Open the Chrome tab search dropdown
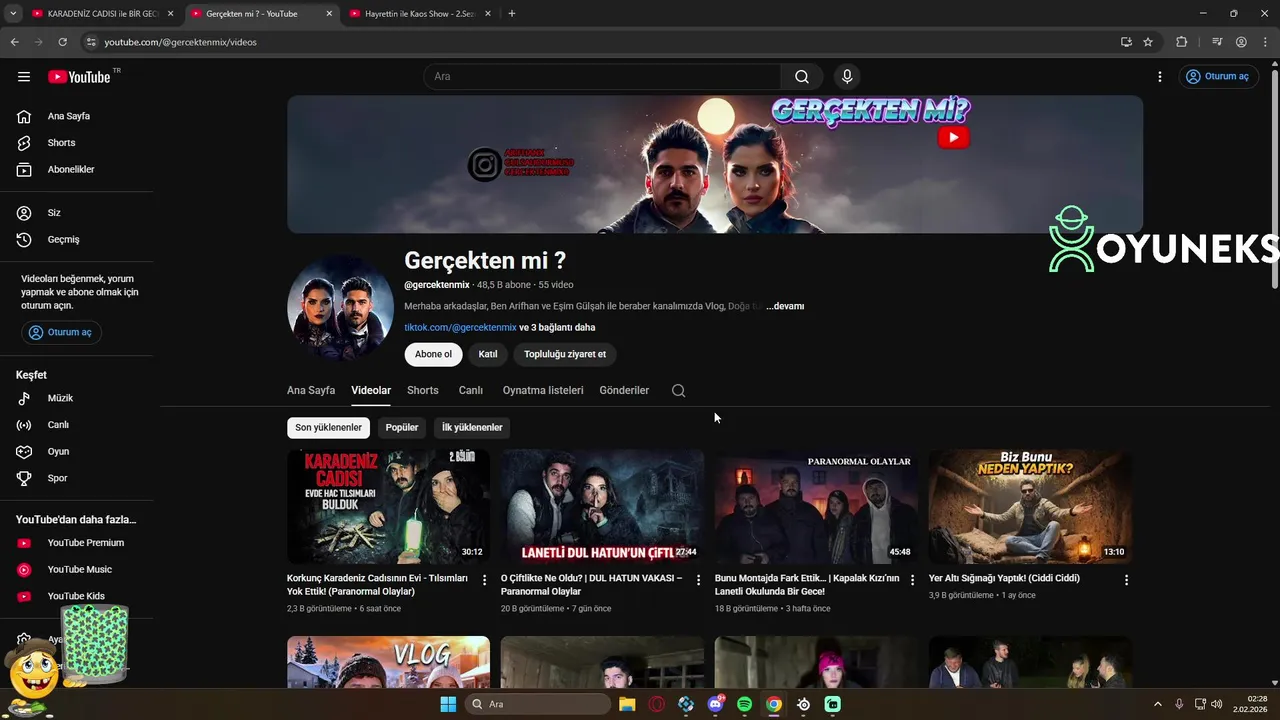This screenshot has height=720, width=1280. coord(13,14)
